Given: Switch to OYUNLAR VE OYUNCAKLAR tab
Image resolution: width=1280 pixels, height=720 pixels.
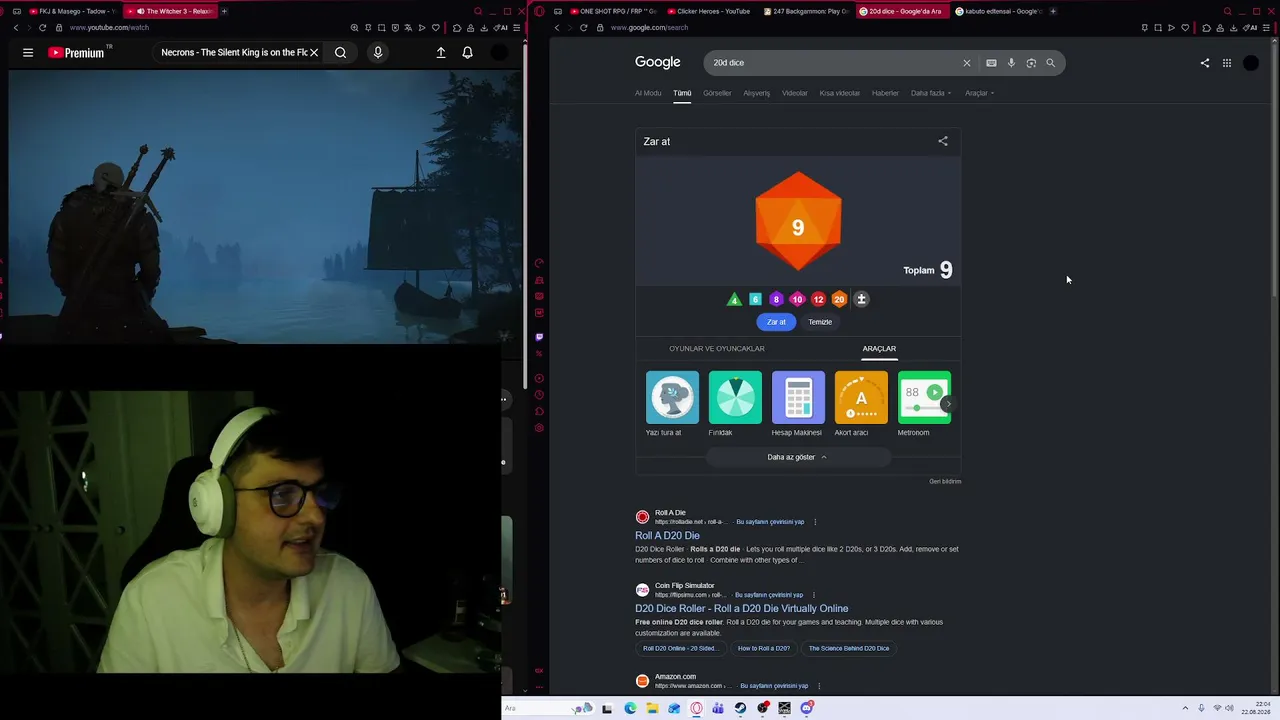Looking at the screenshot, I should coord(717,348).
